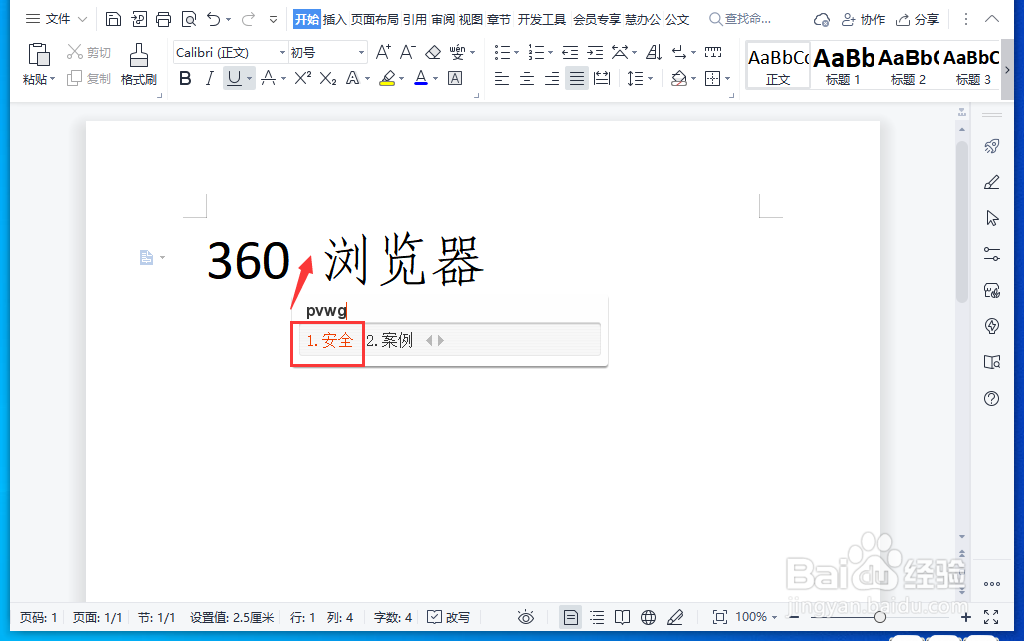The width and height of the screenshot is (1024, 641).
Task: Toggle full screen icon in status bar
Action: 991,617
